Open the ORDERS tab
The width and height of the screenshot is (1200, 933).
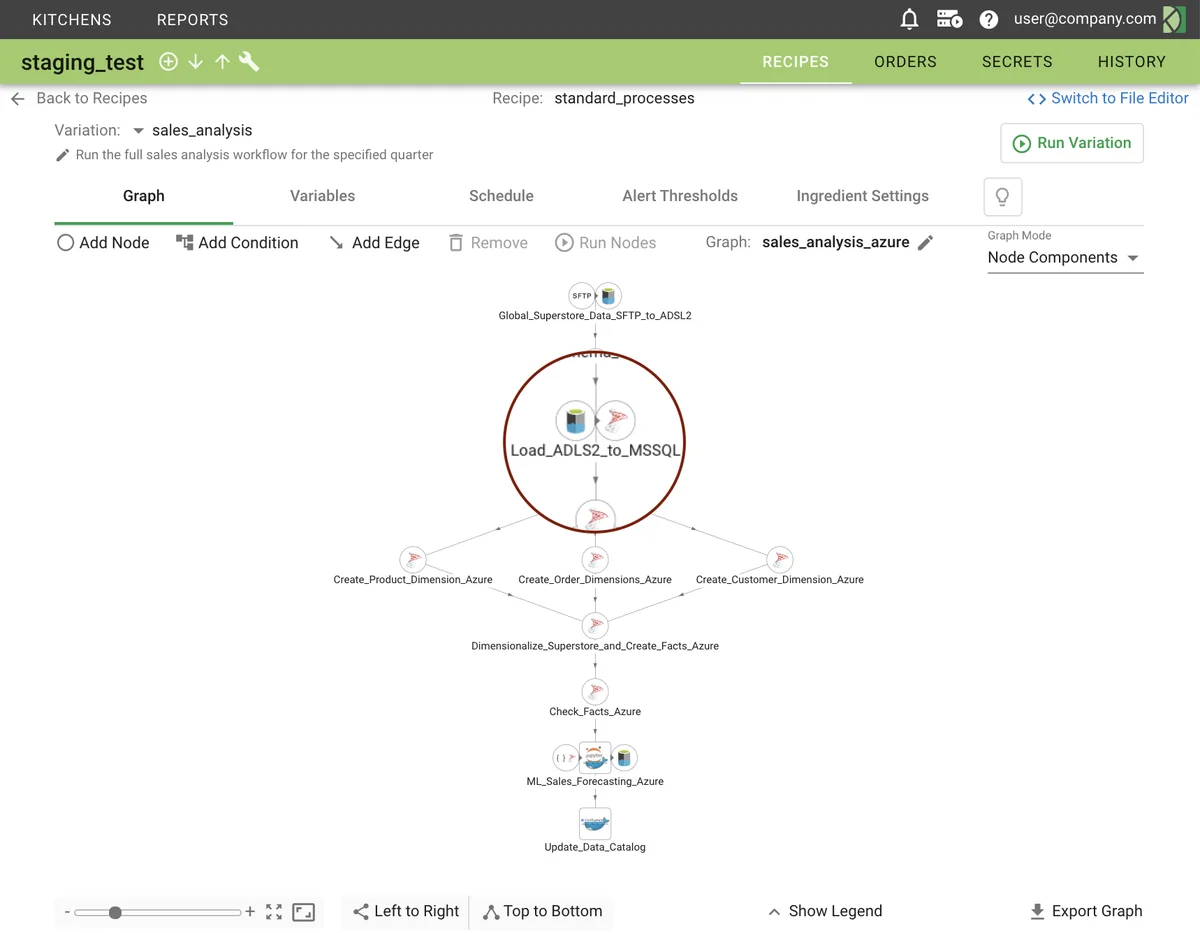pyautogui.click(x=905, y=62)
